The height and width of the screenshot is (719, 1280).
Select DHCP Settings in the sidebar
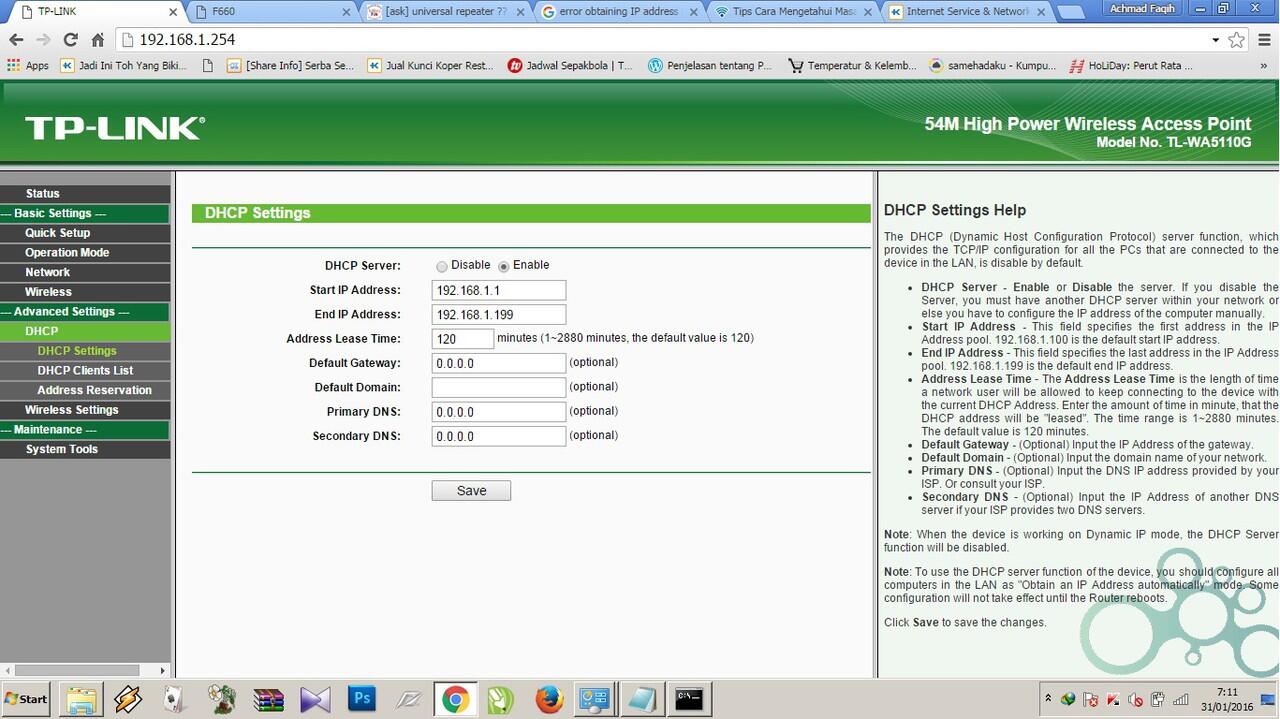coord(85,351)
